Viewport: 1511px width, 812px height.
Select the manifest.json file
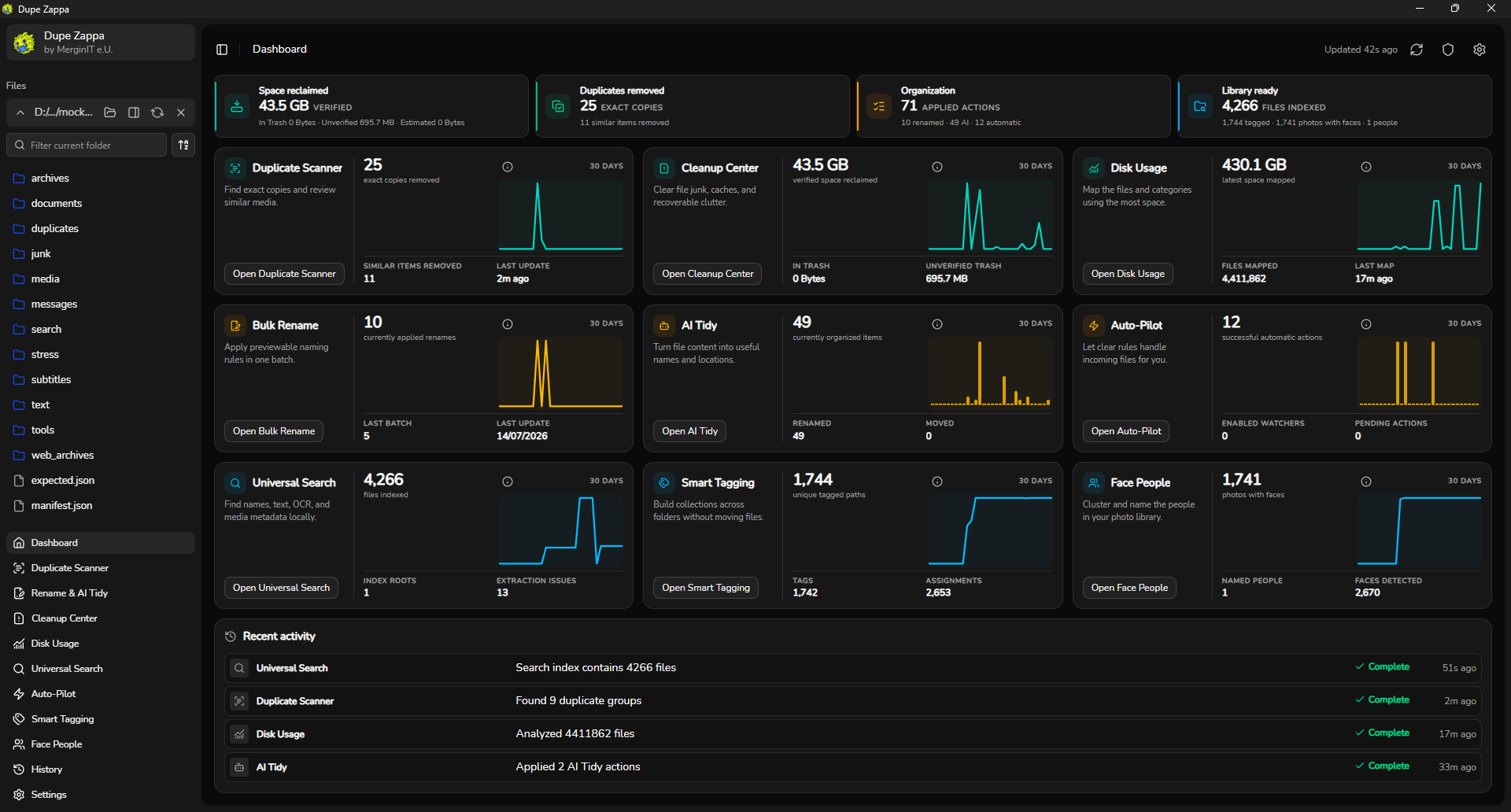(x=101, y=506)
